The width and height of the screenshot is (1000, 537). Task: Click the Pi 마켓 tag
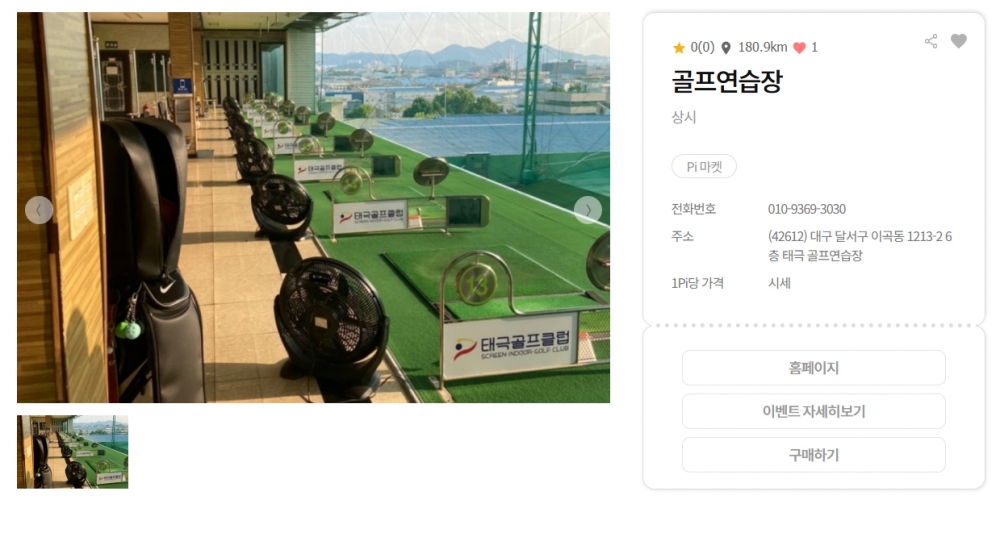[x=704, y=166]
